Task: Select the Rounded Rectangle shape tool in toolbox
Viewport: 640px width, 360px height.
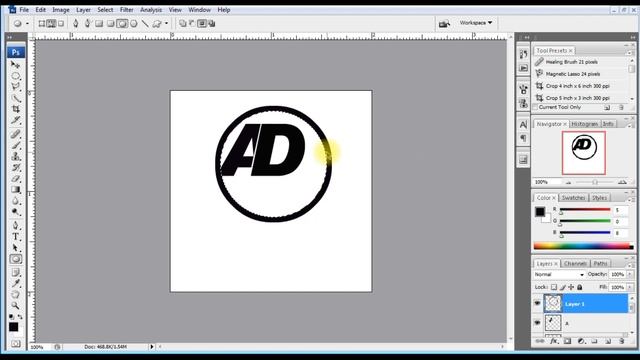Action: pyautogui.click(x=16, y=259)
